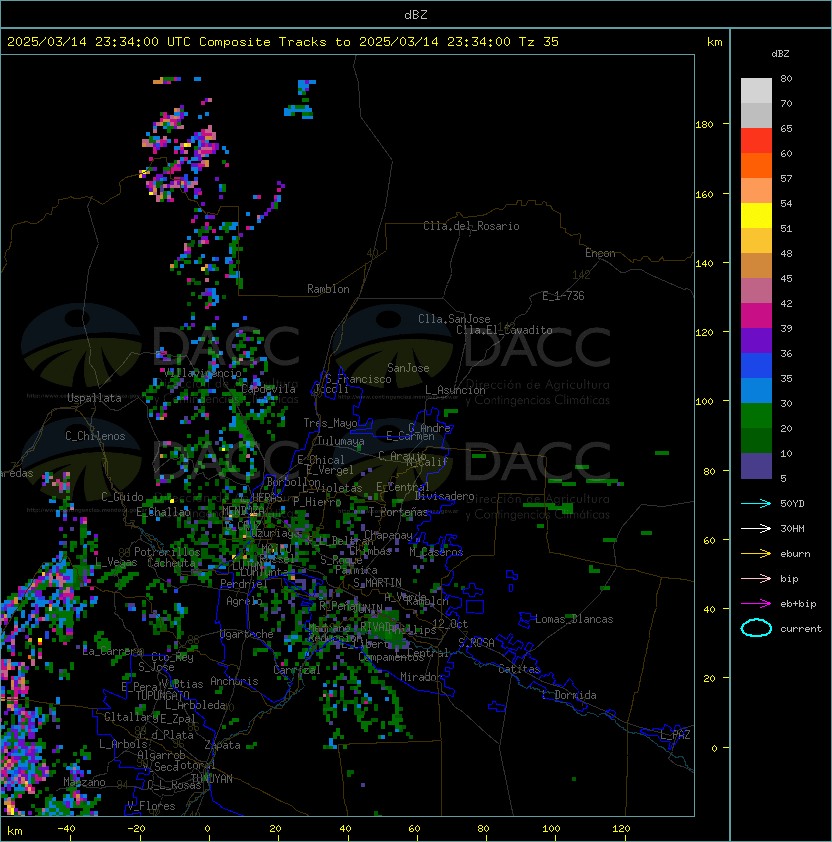Viewport: 832px width, 842px height.
Task: Click the slate purple 10 dBZ swatch
Action: pos(756,466)
